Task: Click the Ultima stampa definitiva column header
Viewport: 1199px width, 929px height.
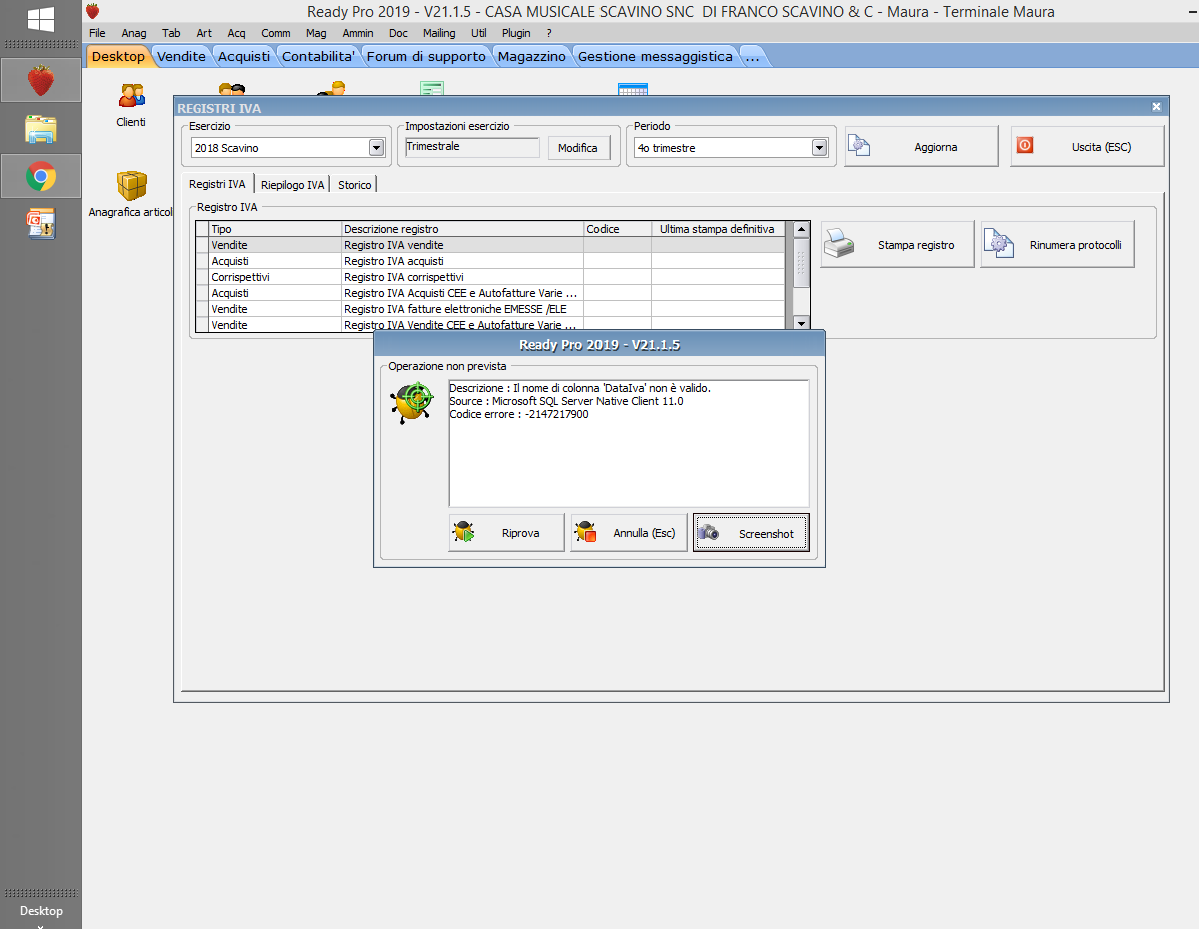Action: (717, 229)
